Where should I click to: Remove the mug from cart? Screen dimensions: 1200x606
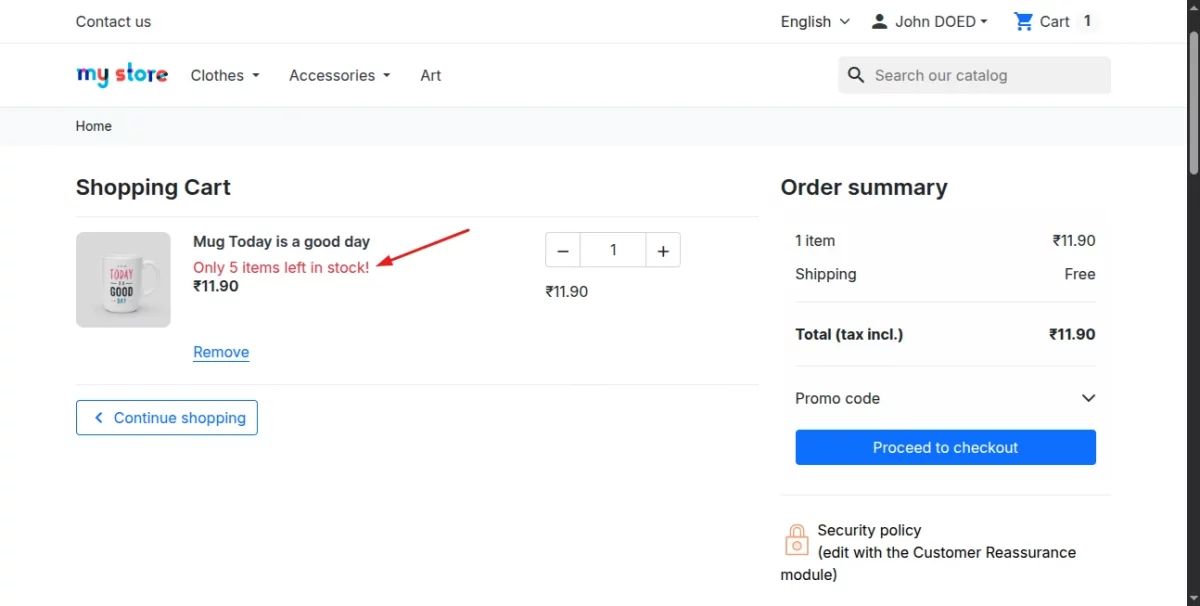[221, 352]
